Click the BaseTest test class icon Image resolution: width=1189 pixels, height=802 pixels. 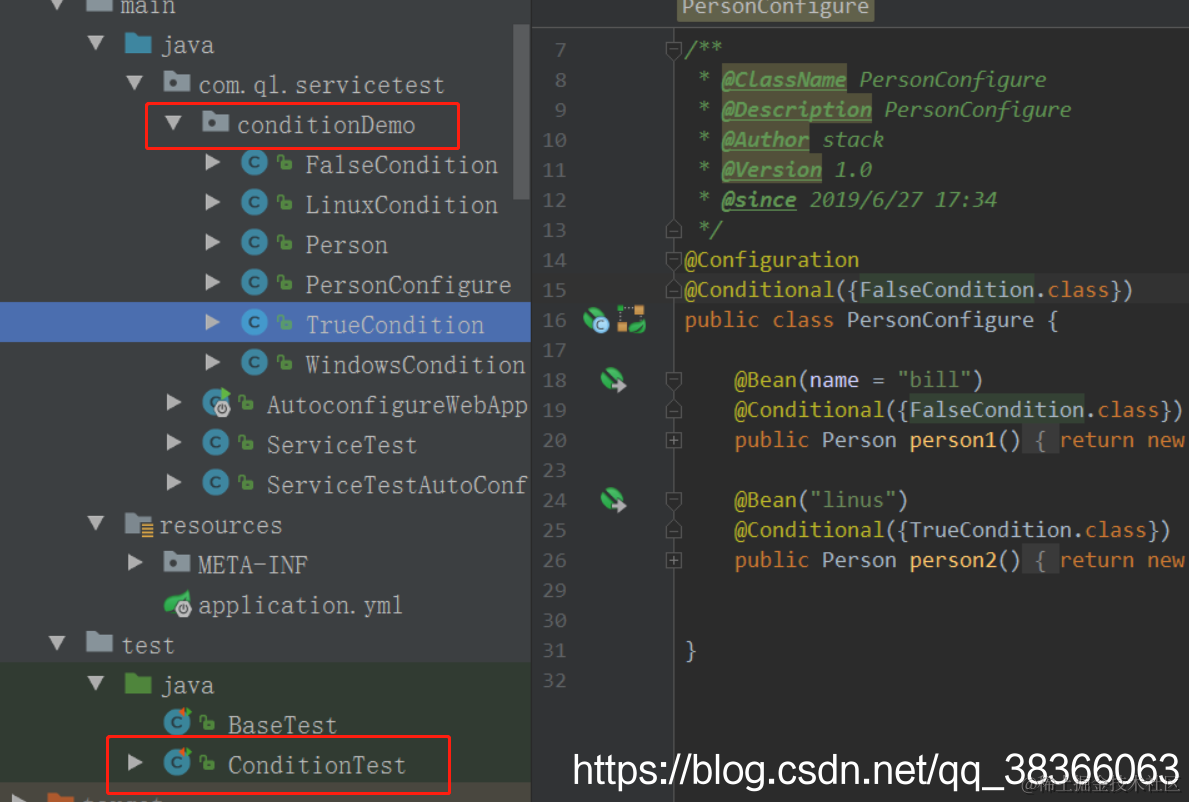(x=177, y=722)
